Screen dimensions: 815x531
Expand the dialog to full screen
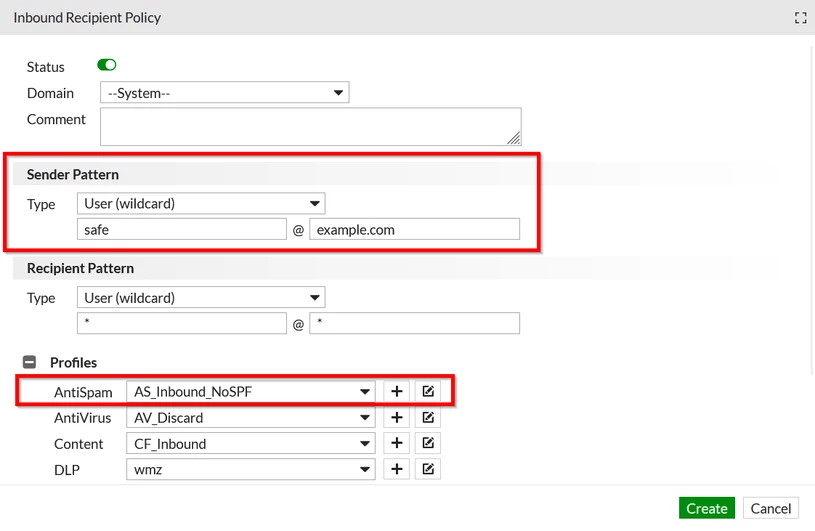[x=800, y=18]
